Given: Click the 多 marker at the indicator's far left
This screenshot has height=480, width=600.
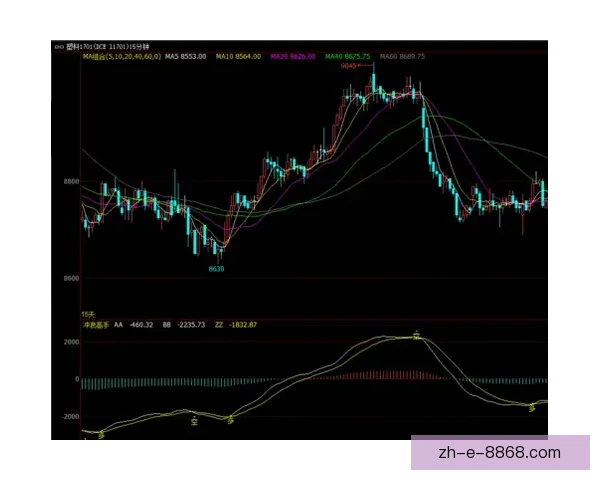Looking at the screenshot, I should [x=100, y=434].
